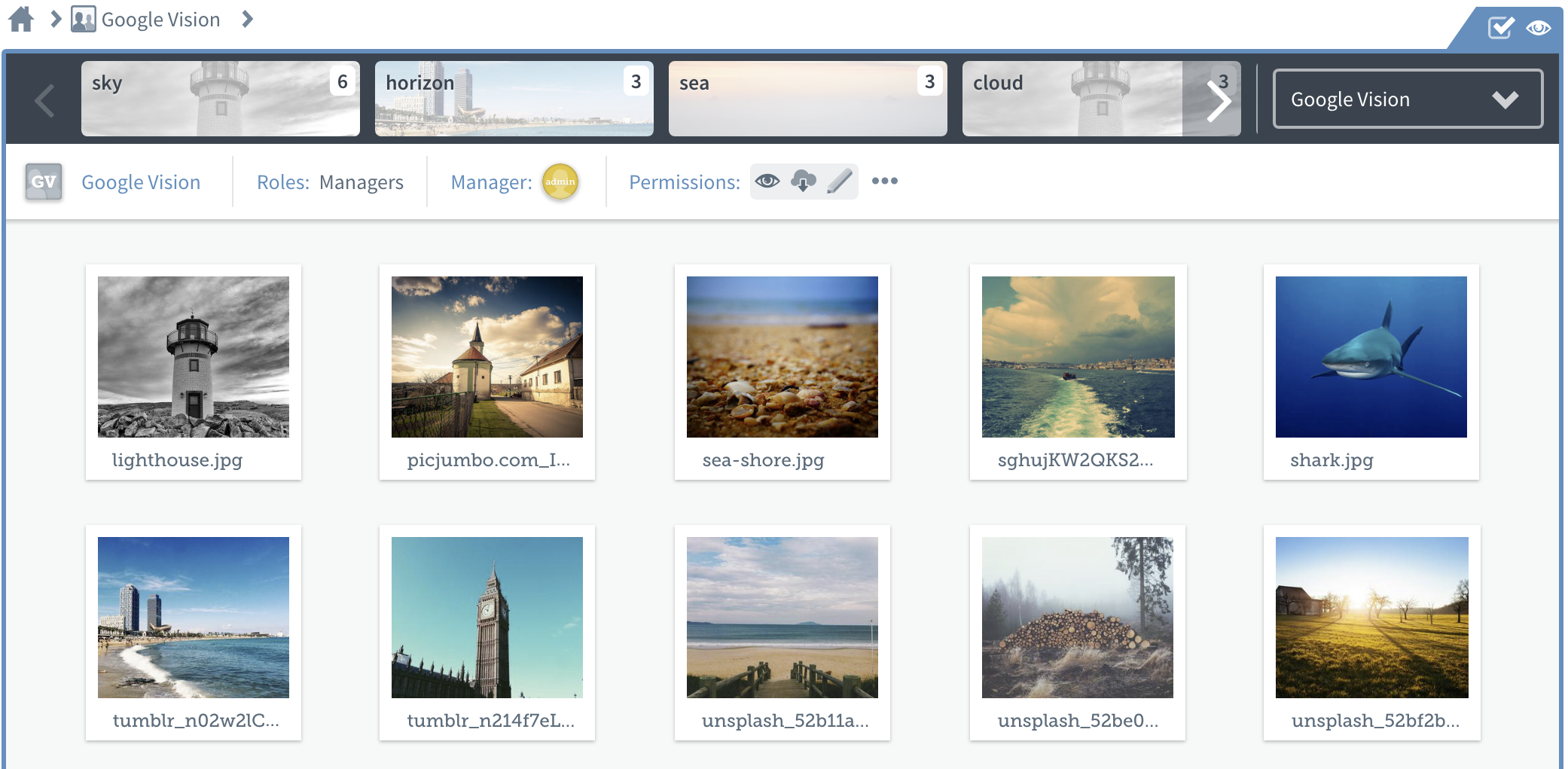The height and width of the screenshot is (769, 1568).
Task: Filter by horizon tag
Action: pyautogui.click(x=514, y=99)
